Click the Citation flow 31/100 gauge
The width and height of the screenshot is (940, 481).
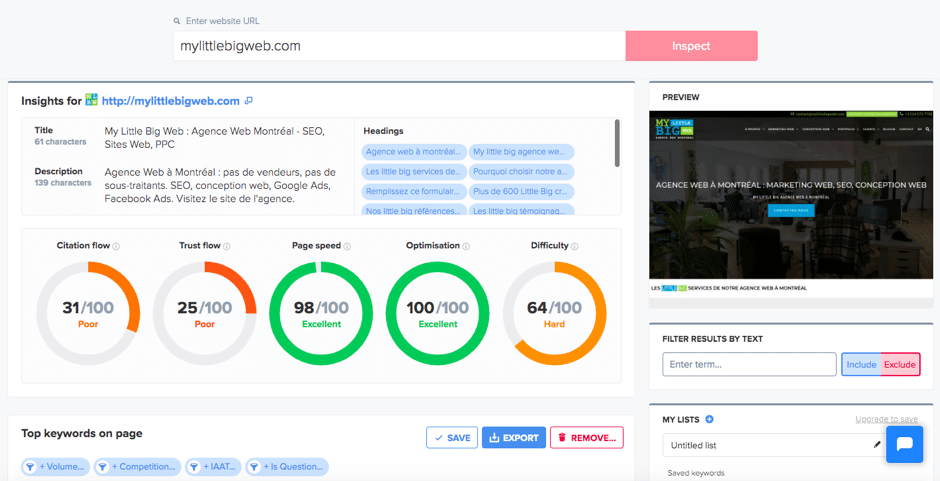[88, 312]
